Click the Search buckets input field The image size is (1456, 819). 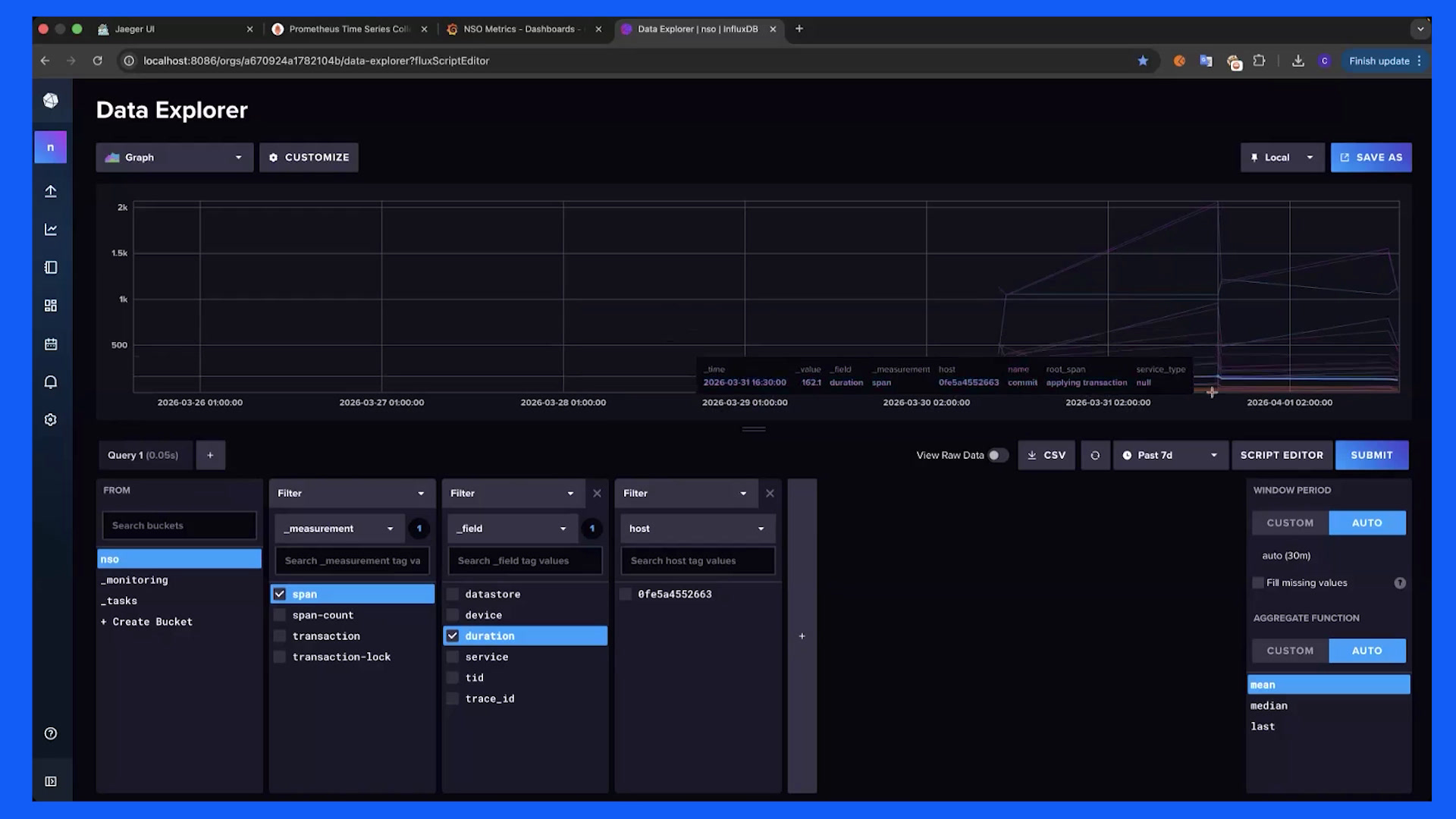(180, 526)
